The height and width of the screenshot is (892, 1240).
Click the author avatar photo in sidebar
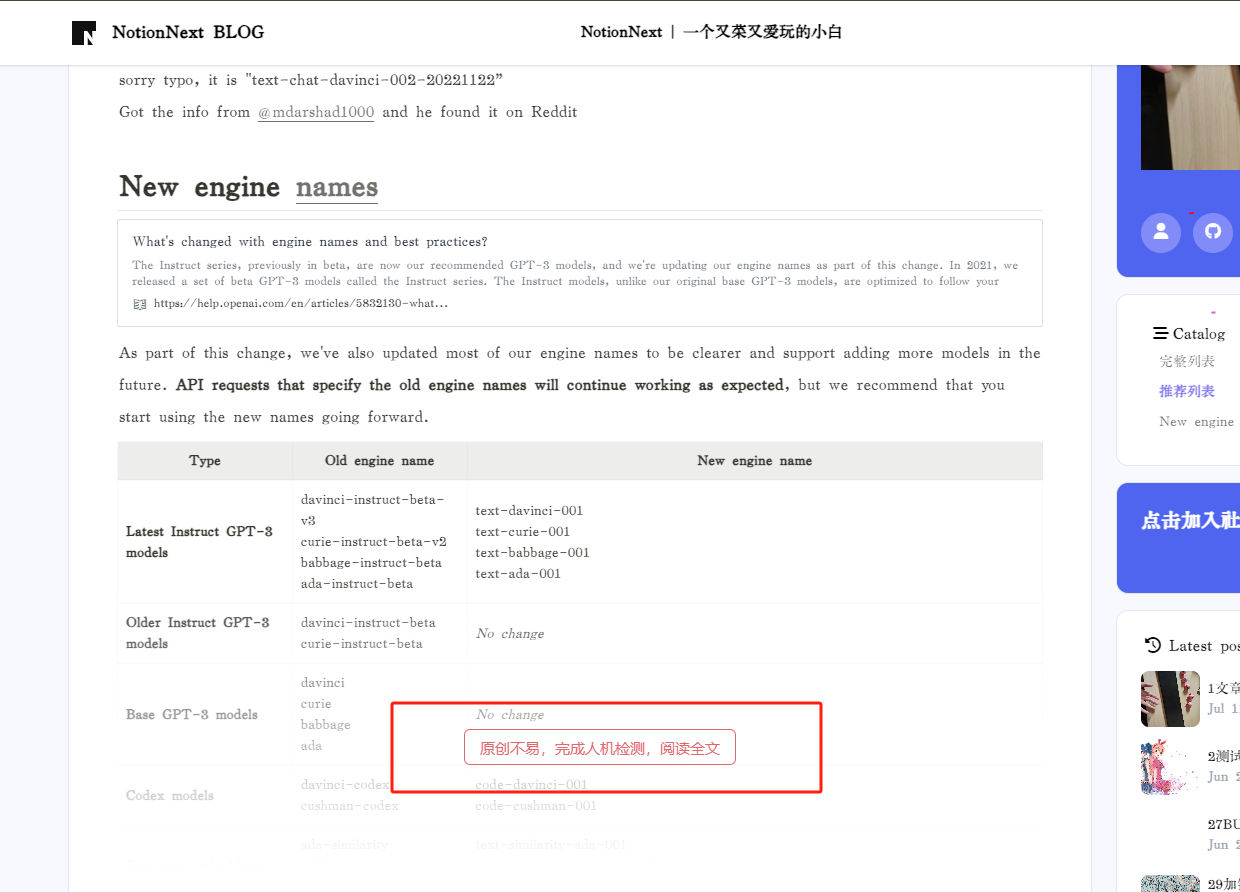pos(1190,117)
